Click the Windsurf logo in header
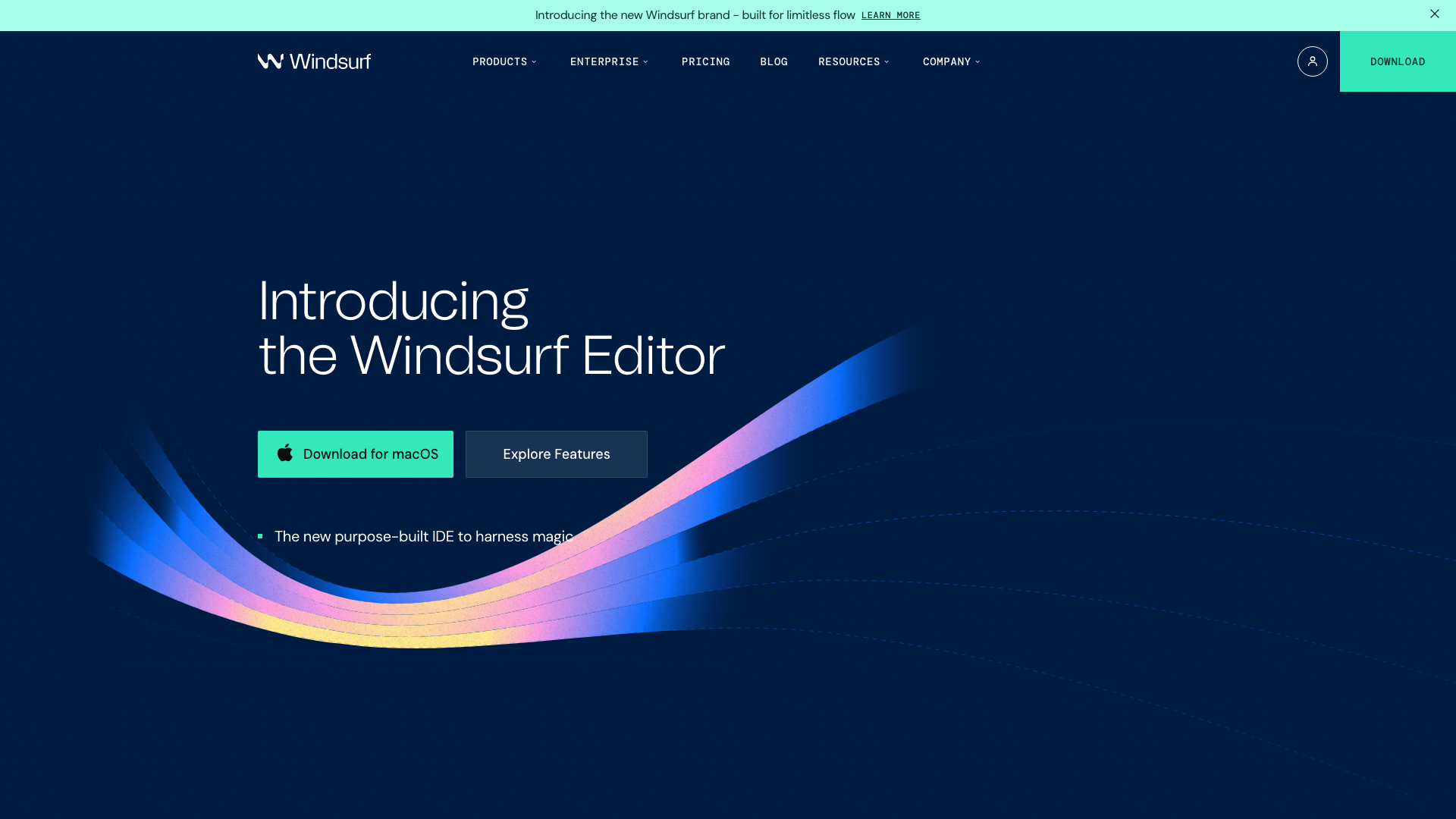Viewport: 1456px width, 819px height. 314,61
